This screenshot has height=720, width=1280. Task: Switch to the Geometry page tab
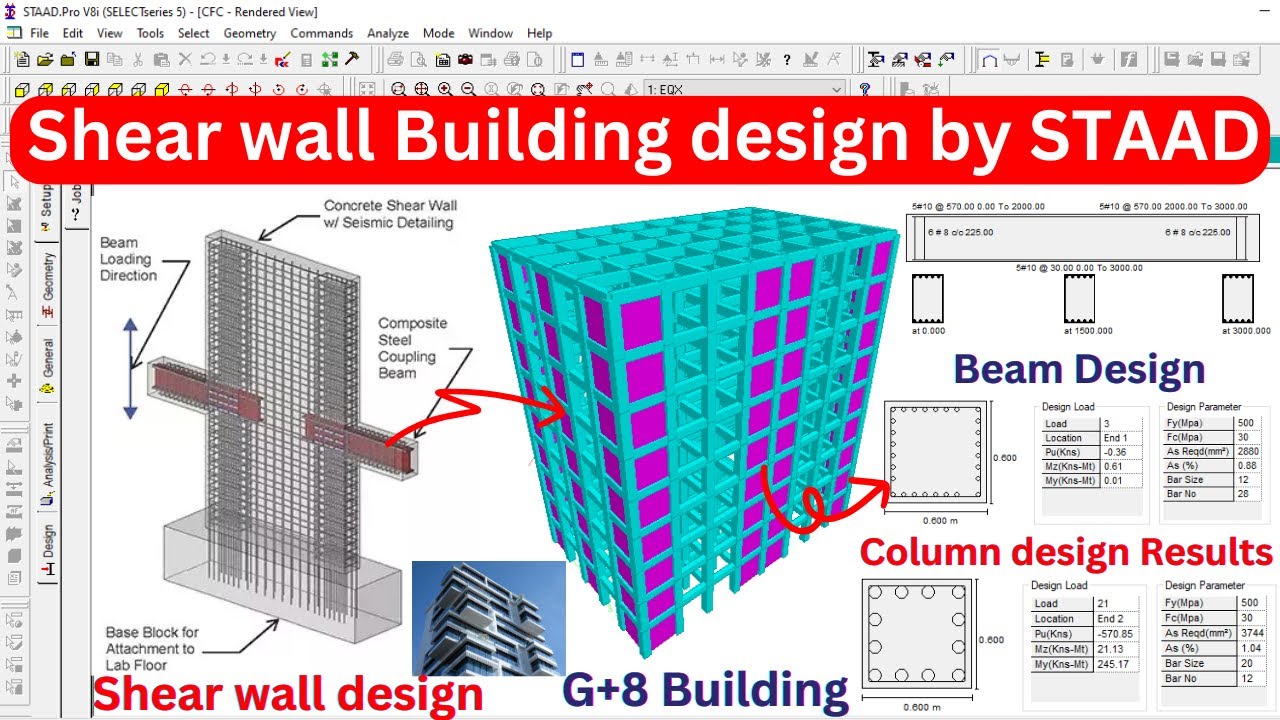pos(47,284)
